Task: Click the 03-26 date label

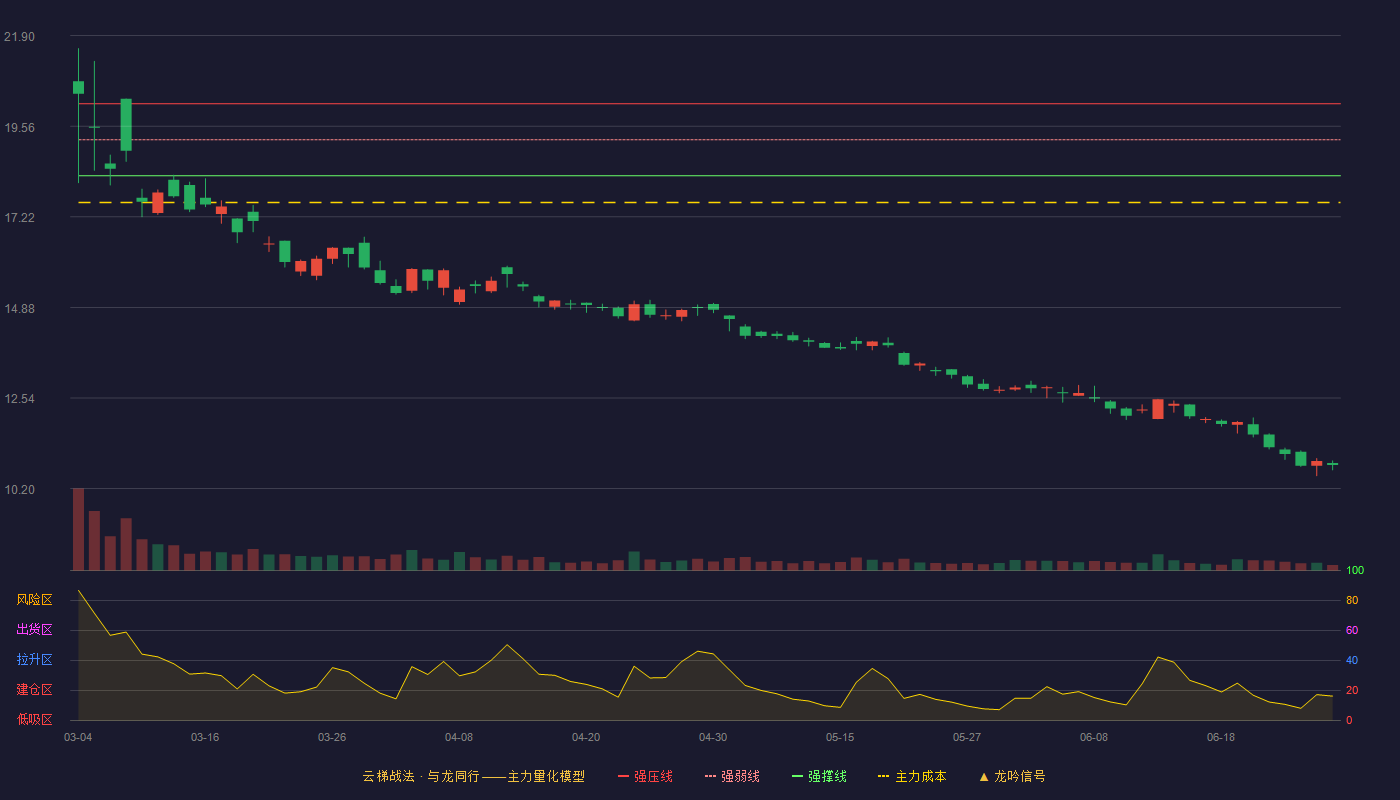Action: (x=332, y=737)
